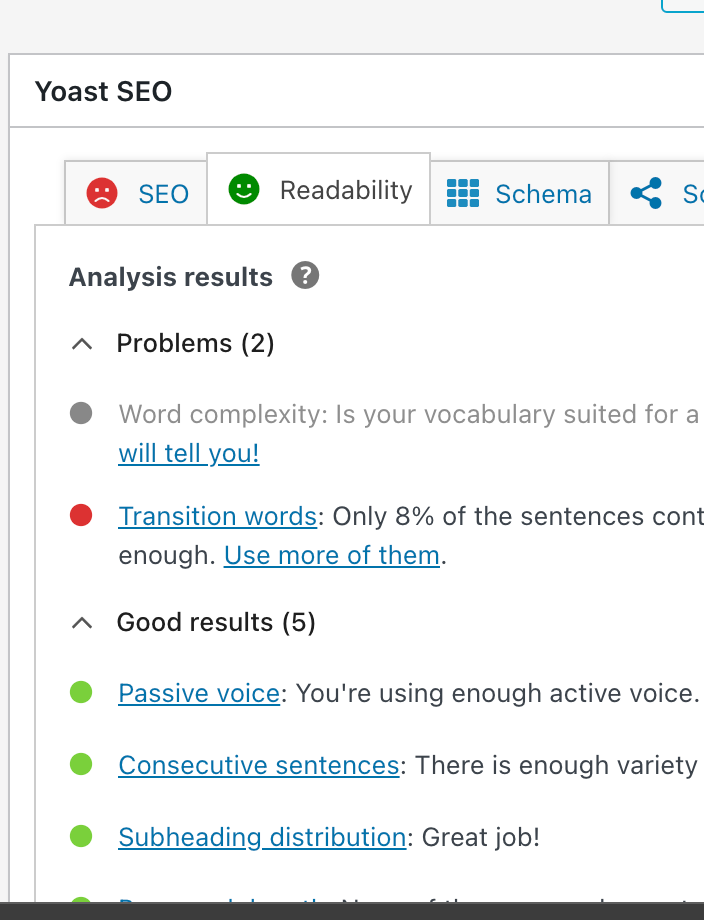Viewport: 704px width, 920px height.
Task: Click the Yoast SEO panel header
Action: [x=104, y=91]
